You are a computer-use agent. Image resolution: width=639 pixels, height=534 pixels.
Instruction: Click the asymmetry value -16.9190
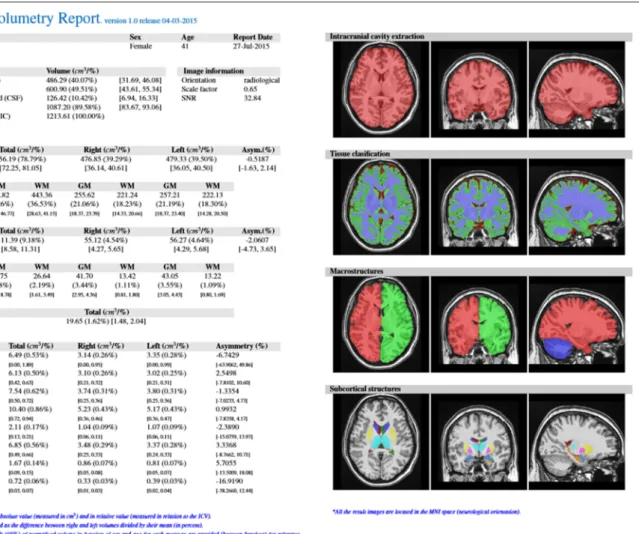(229, 481)
